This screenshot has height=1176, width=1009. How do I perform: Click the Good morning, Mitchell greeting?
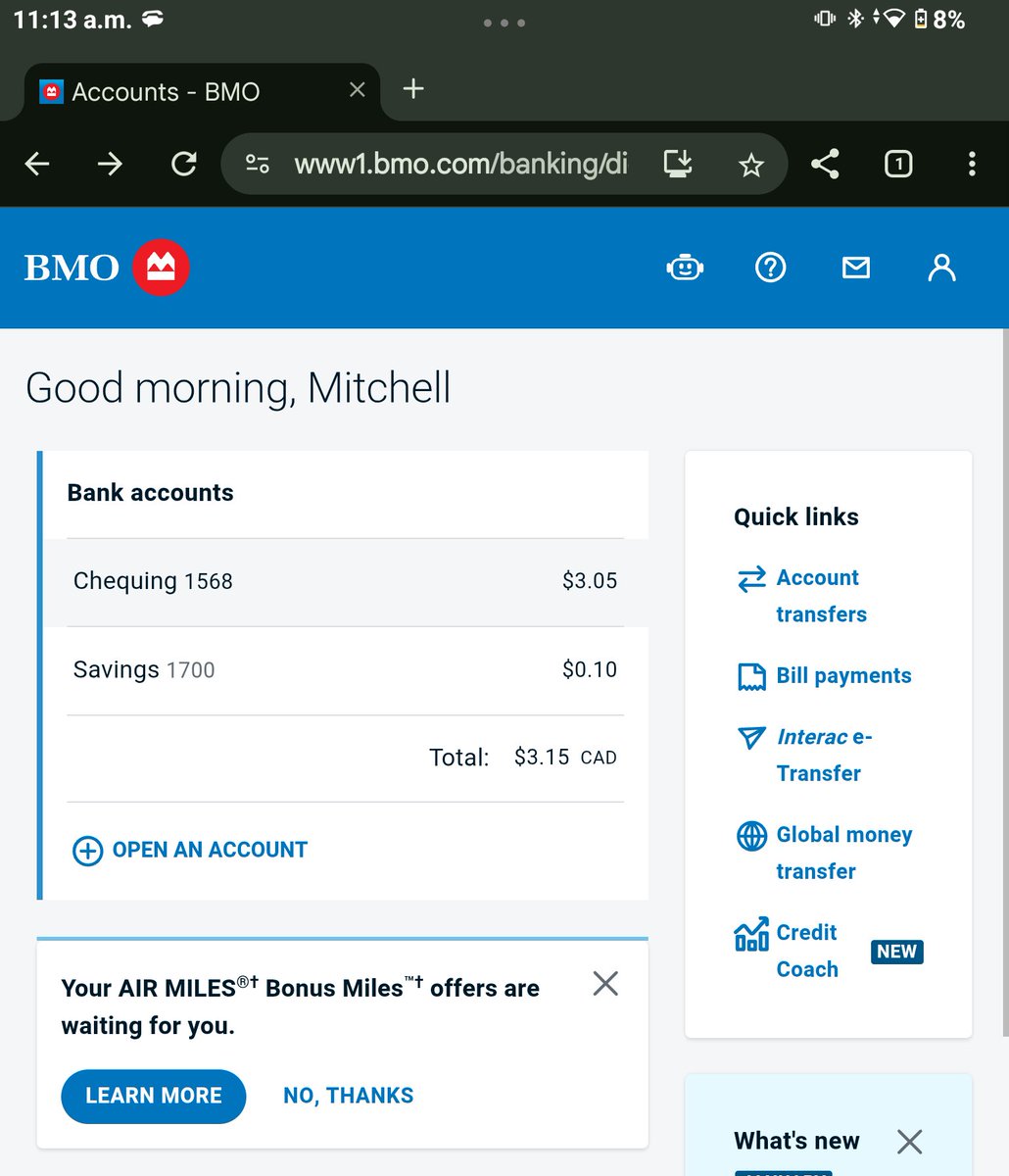coord(238,389)
